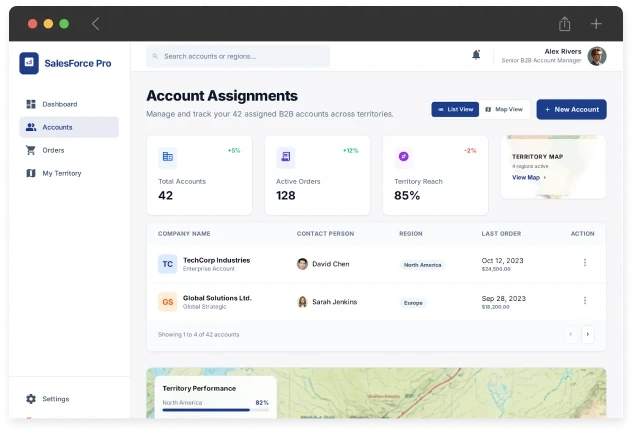Screen dimensions: 634x433
Task: Create a New Account
Action: [x=571, y=110]
